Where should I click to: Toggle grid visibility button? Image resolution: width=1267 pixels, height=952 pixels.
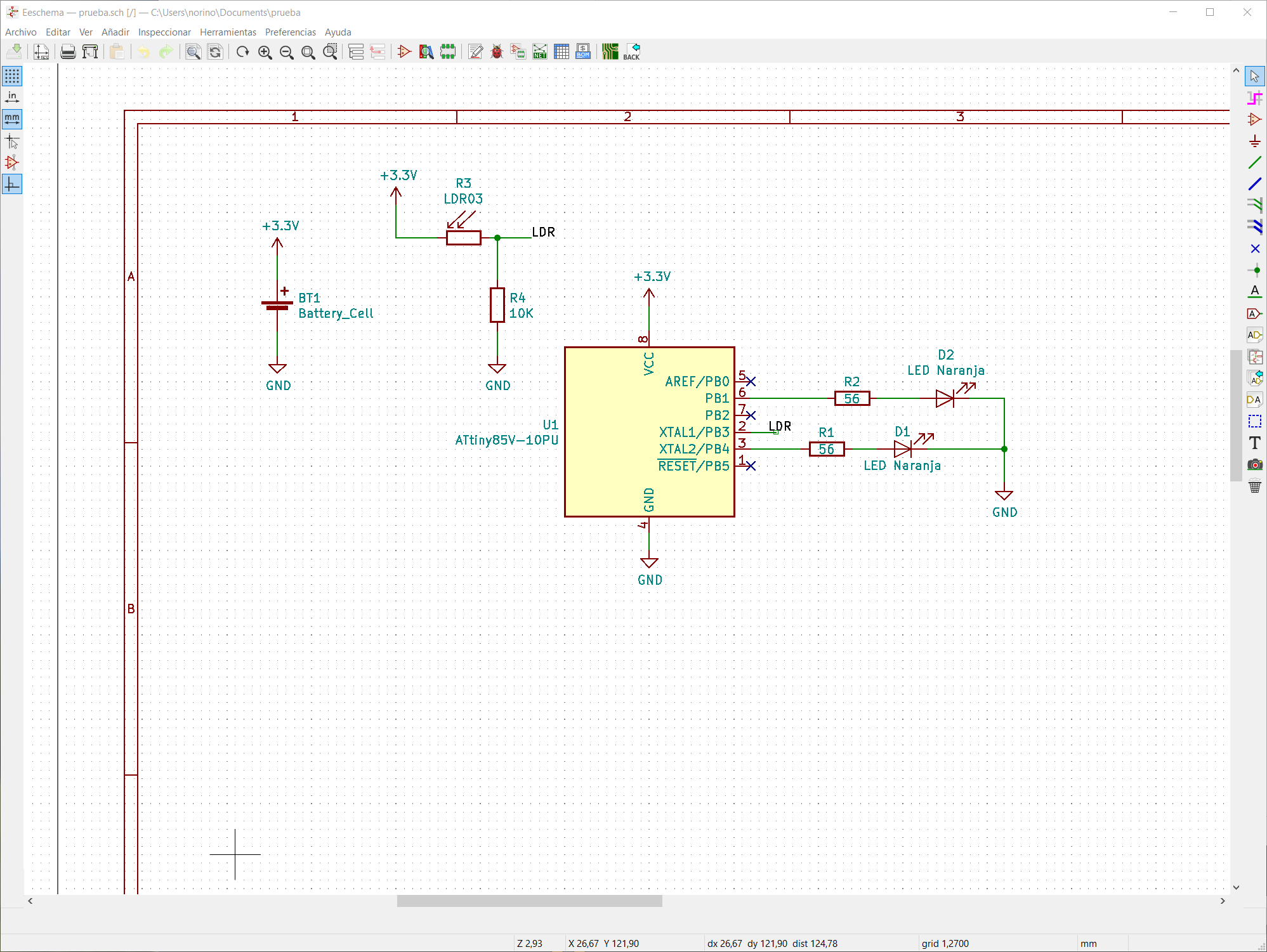[x=12, y=76]
